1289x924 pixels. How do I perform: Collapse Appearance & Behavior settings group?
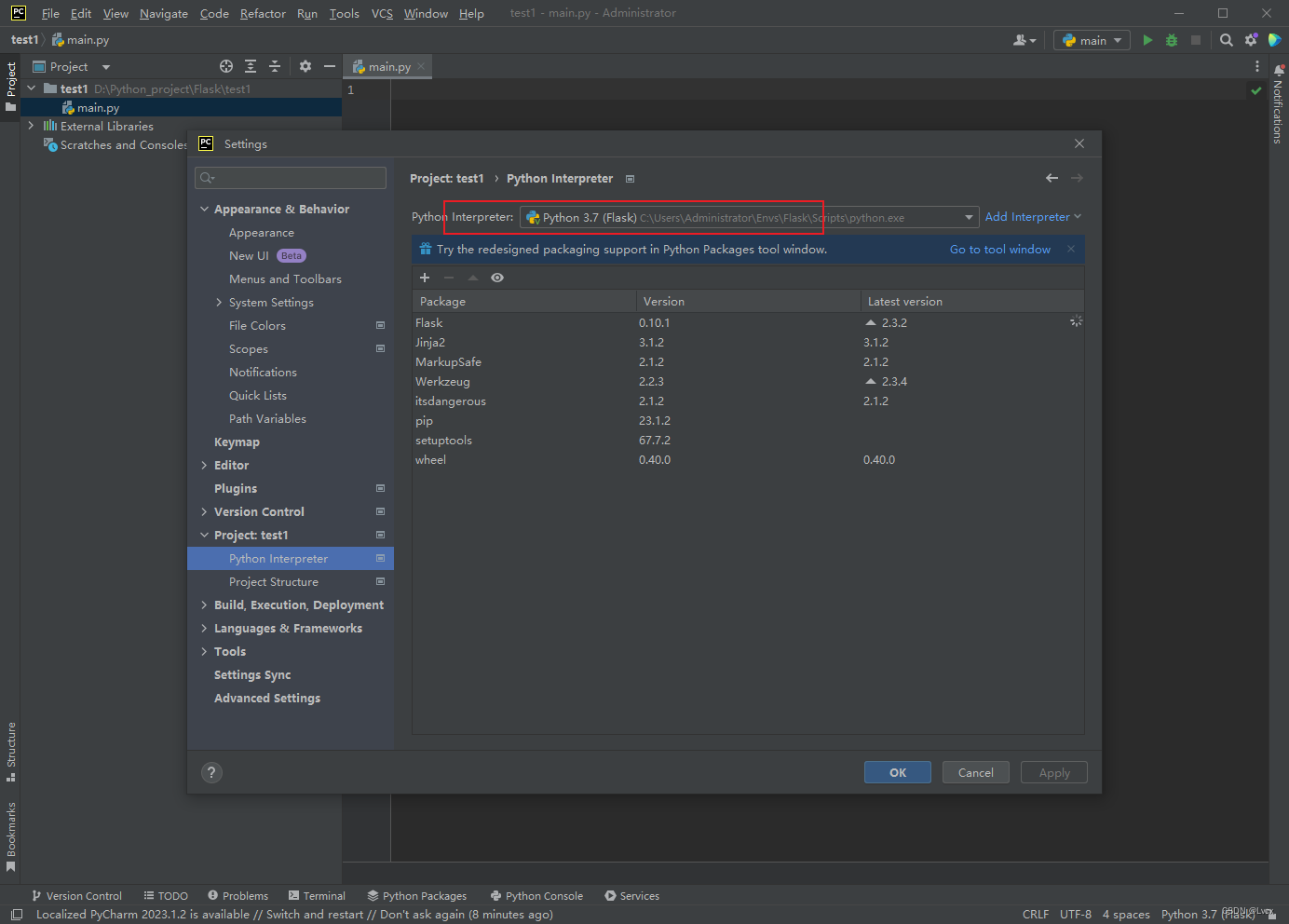click(x=204, y=210)
